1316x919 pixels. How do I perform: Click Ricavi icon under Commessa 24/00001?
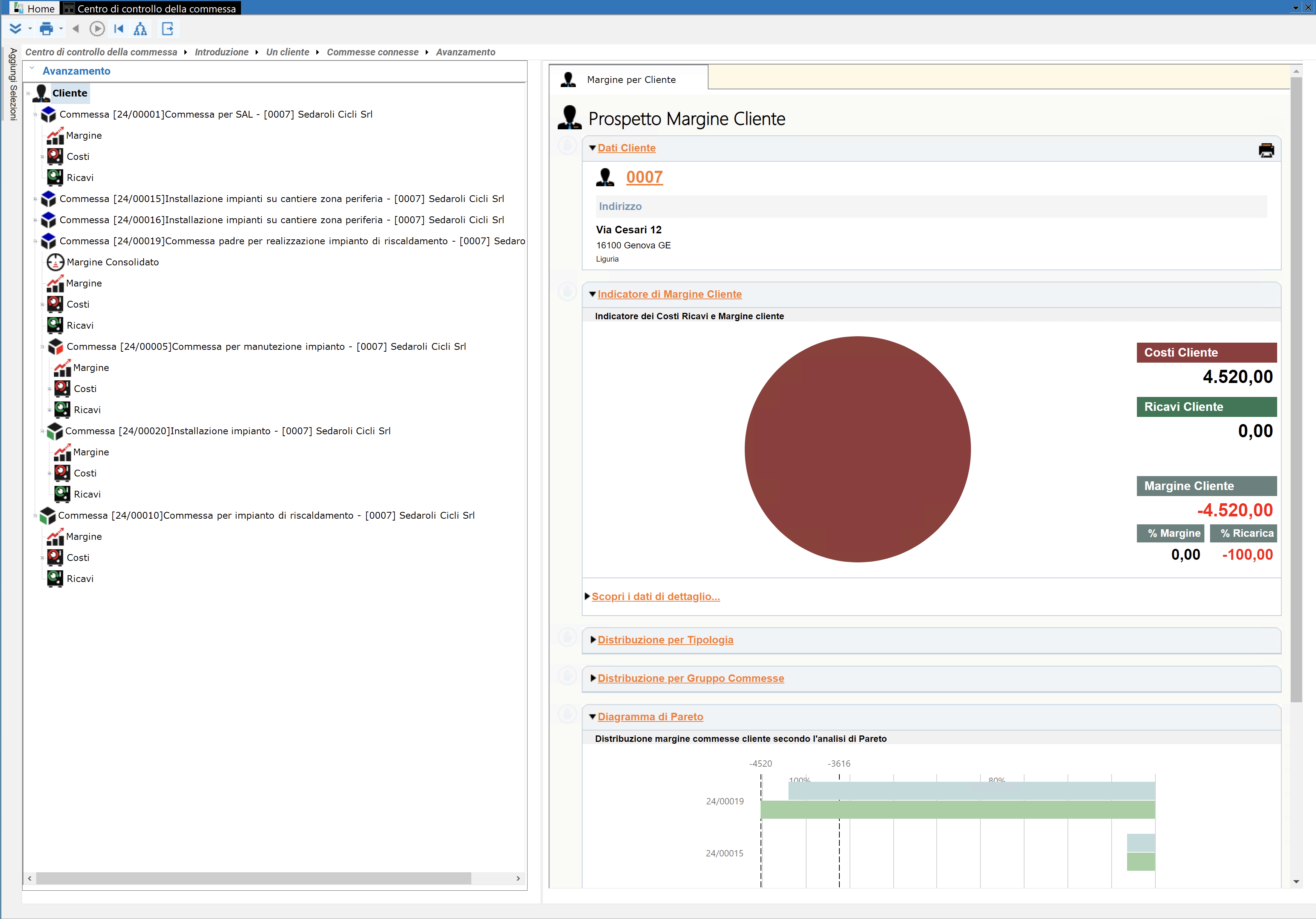pos(55,178)
